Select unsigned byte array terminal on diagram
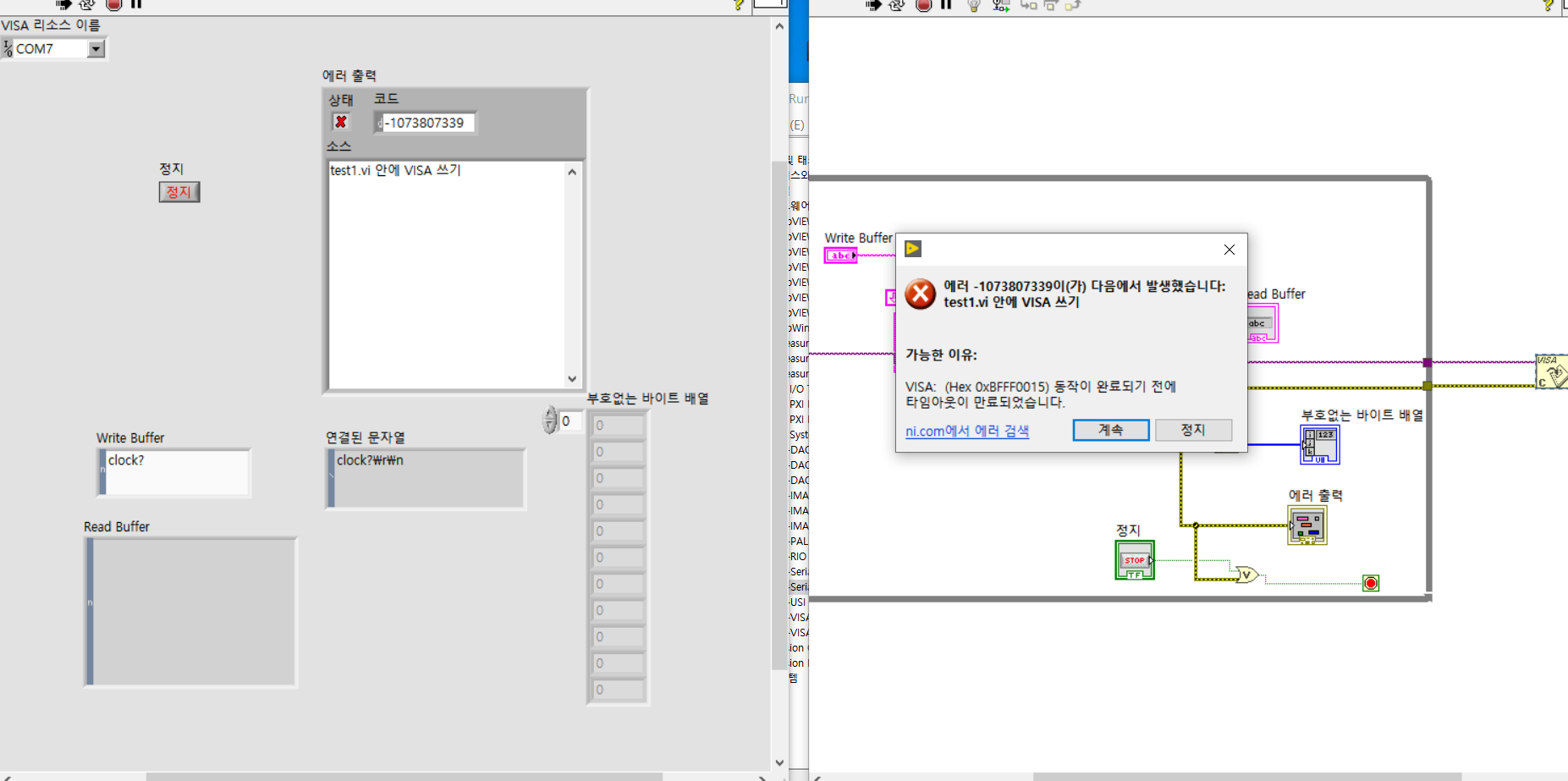The height and width of the screenshot is (781, 1568). 1319,445
